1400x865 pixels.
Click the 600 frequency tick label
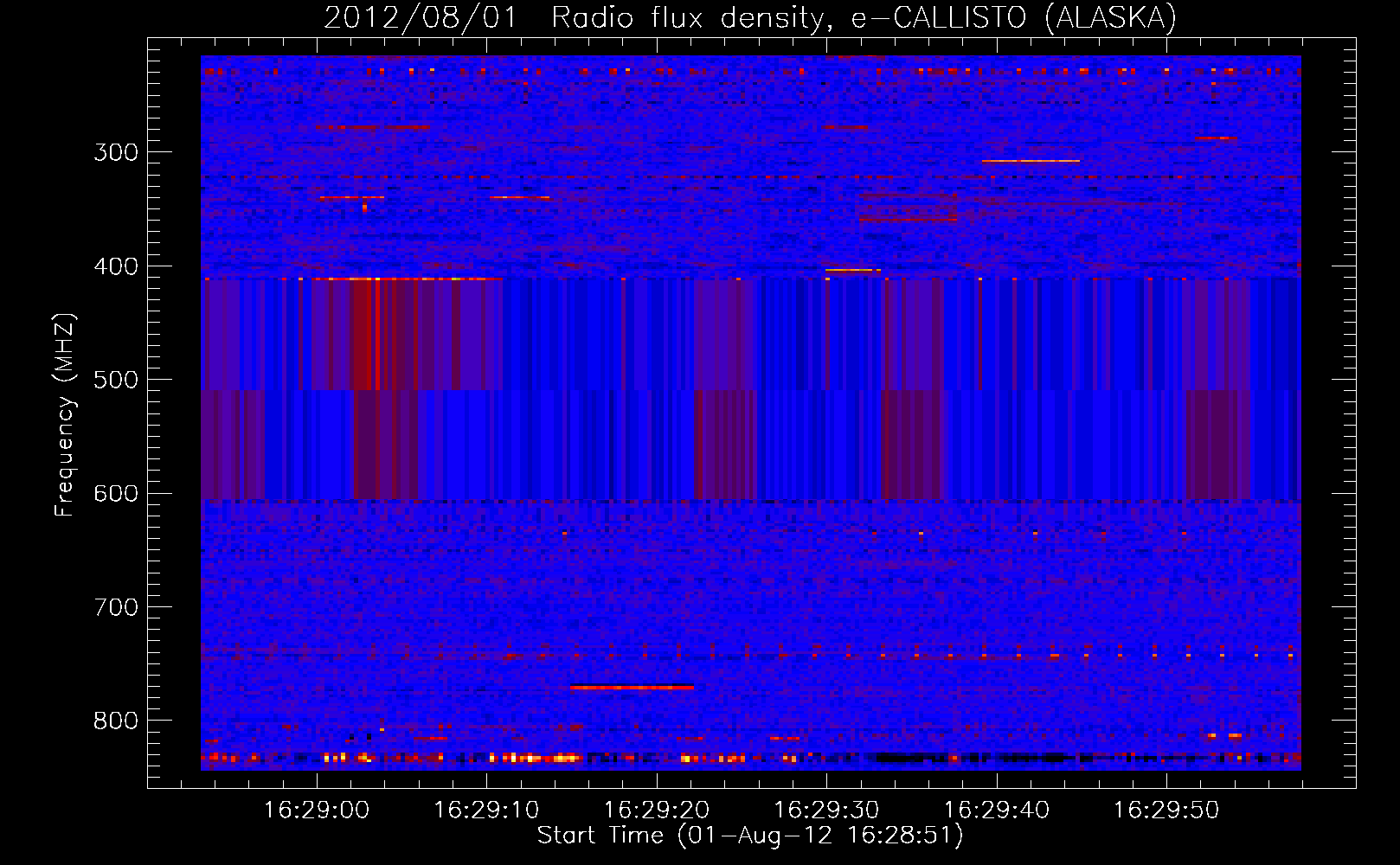[116, 494]
